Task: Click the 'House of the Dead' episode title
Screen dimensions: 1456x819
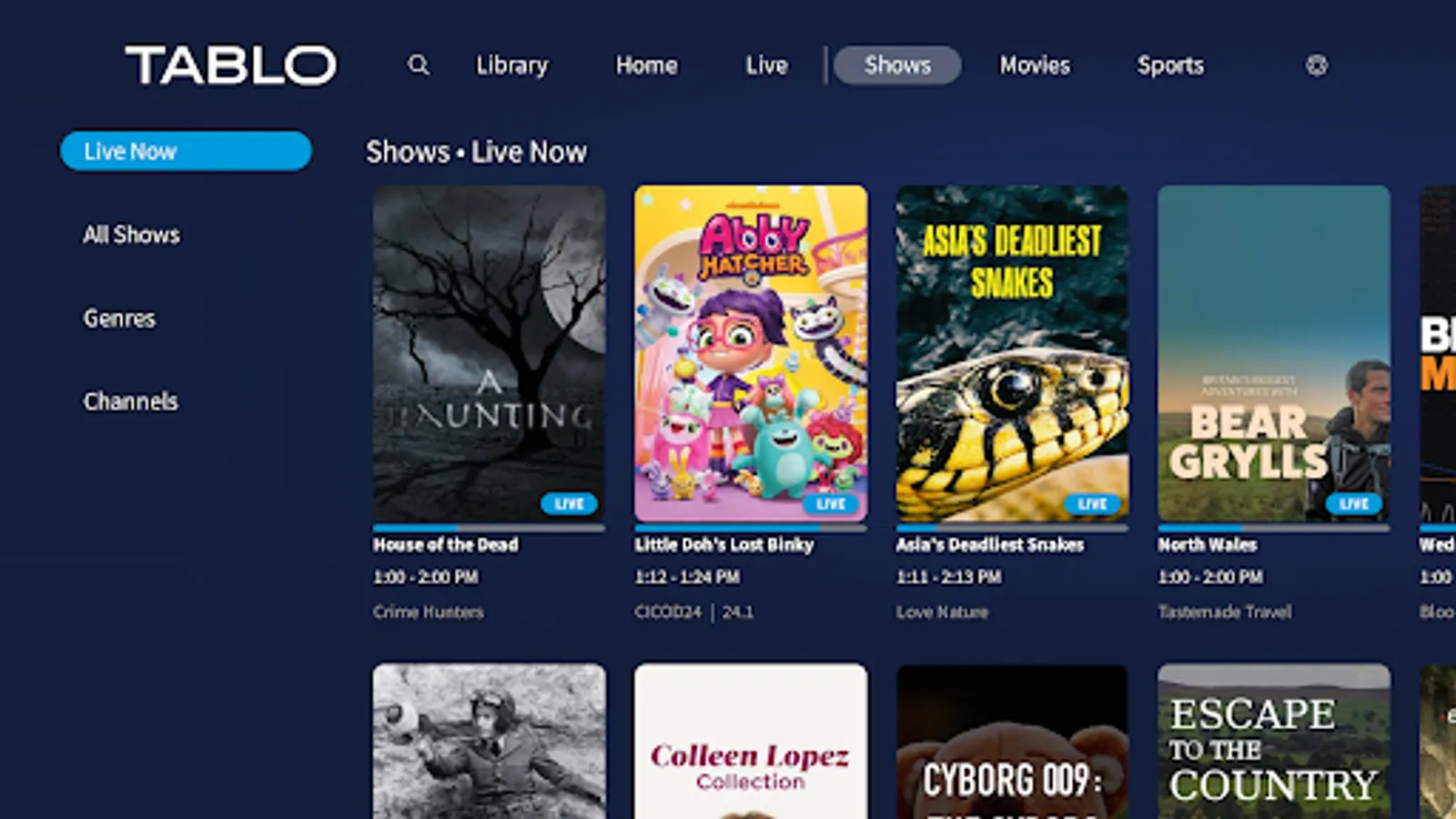Action: [446, 545]
